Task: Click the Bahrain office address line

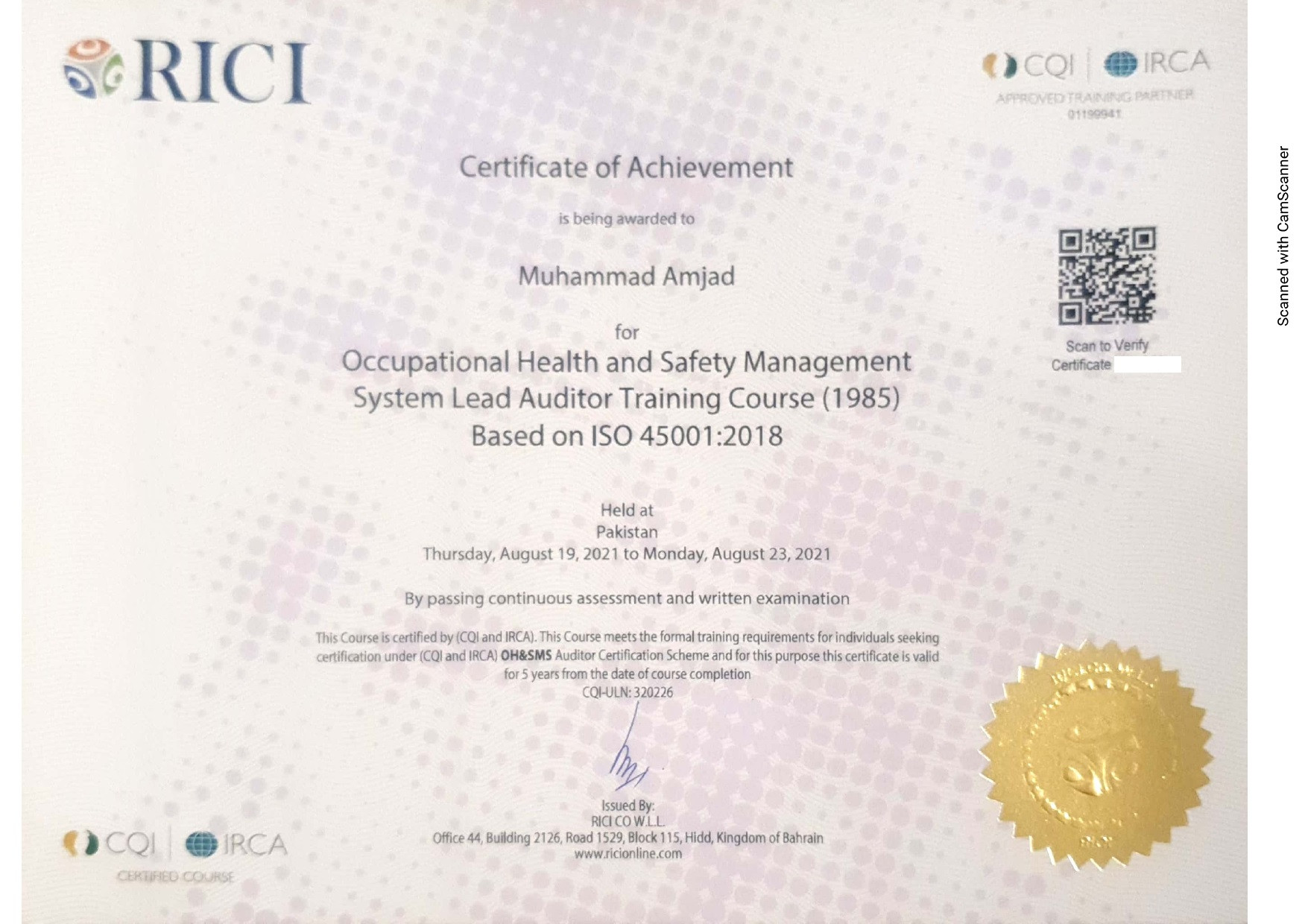Action: [628, 838]
